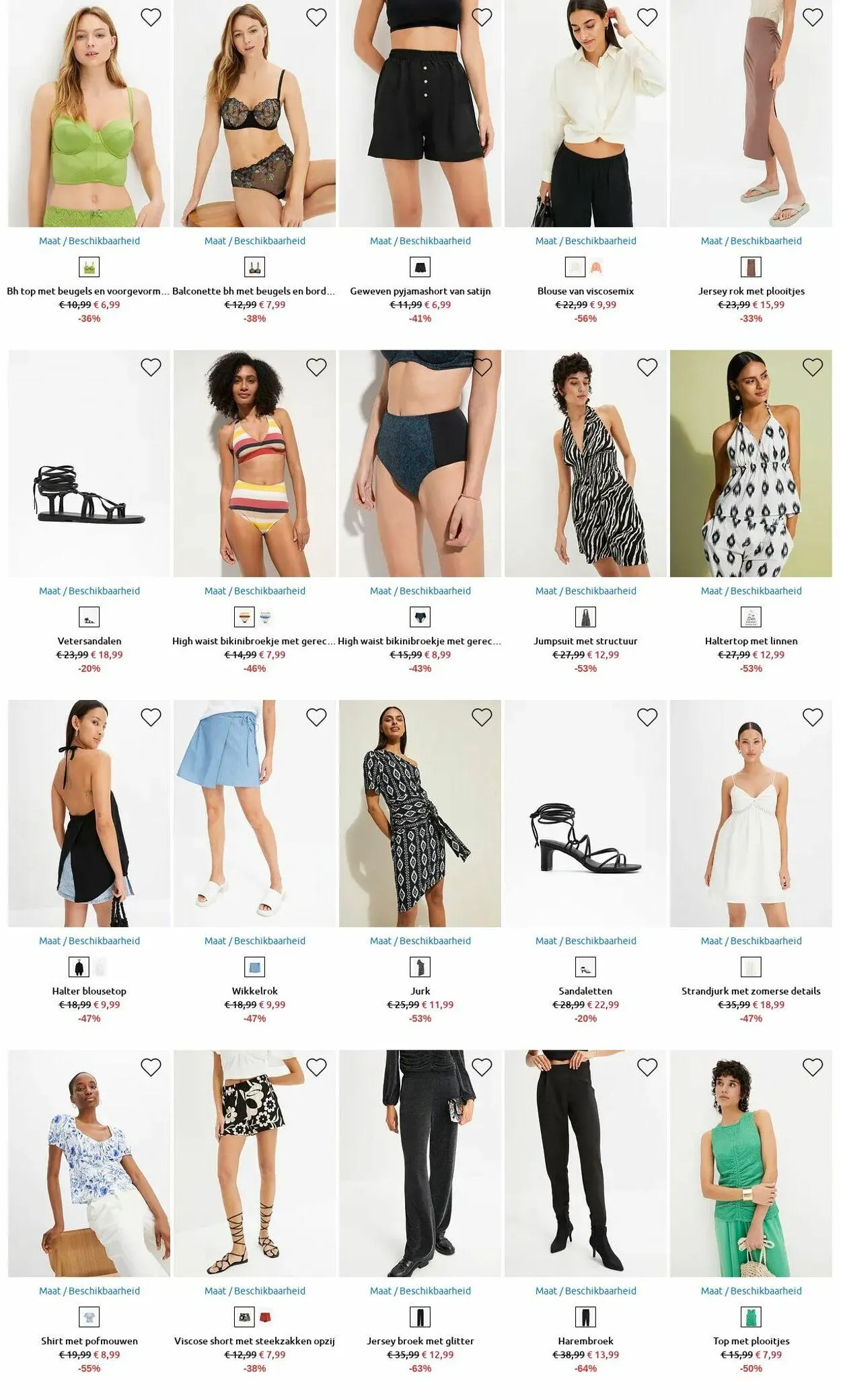
Task: Select the red color swatch for Viscose short
Action: pyautogui.click(x=265, y=1317)
